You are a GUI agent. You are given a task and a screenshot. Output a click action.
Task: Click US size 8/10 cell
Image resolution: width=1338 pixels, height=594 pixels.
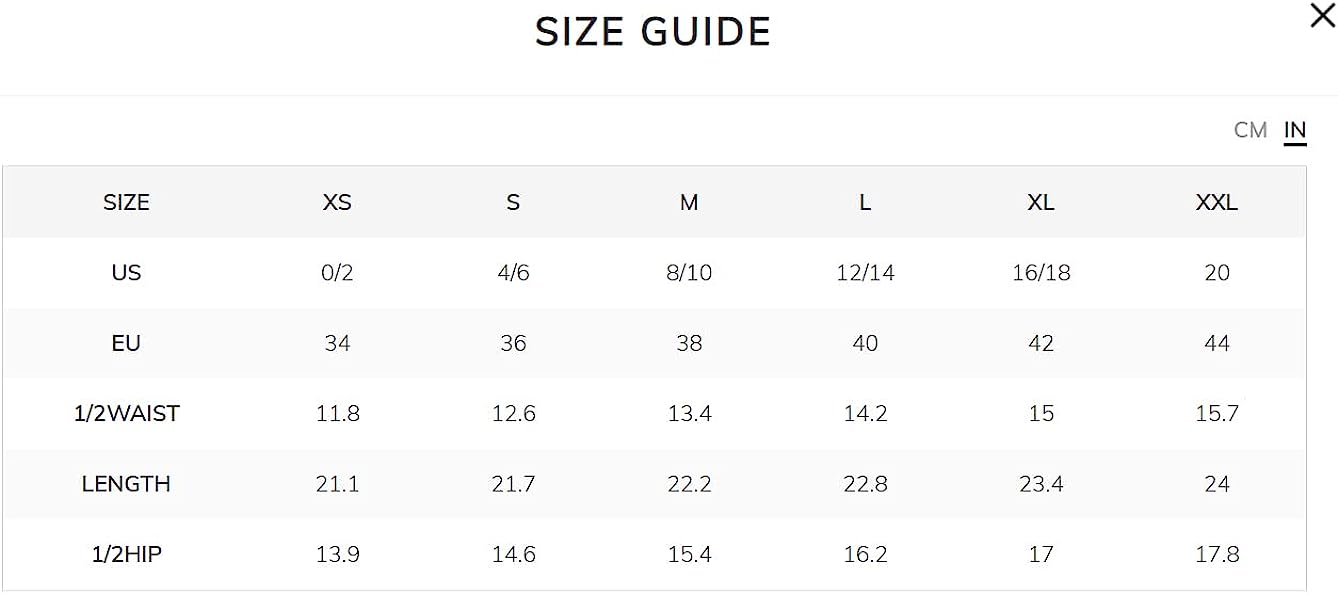tap(689, 272)
